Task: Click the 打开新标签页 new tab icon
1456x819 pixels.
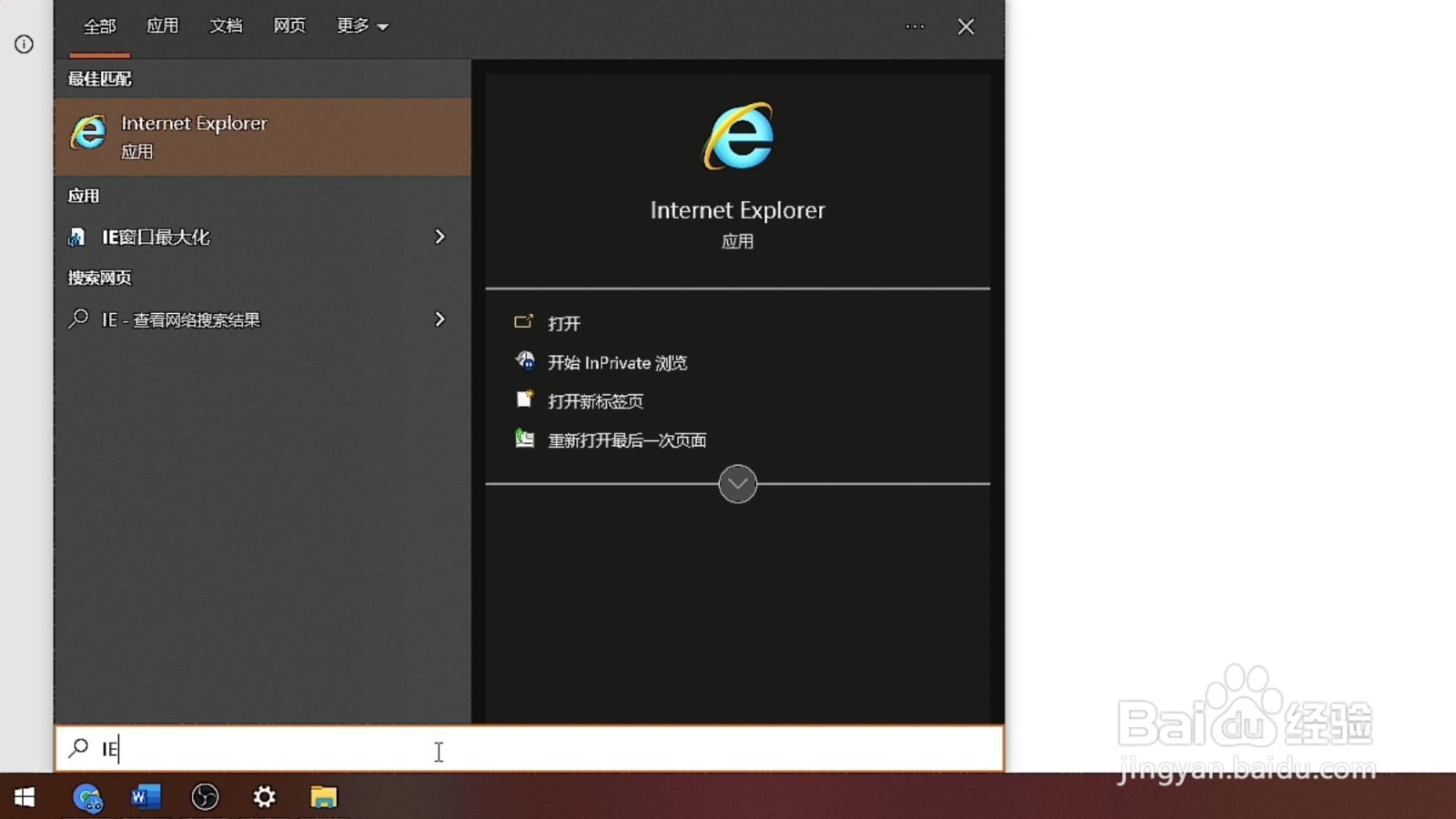Action: [x=524, y=399]
